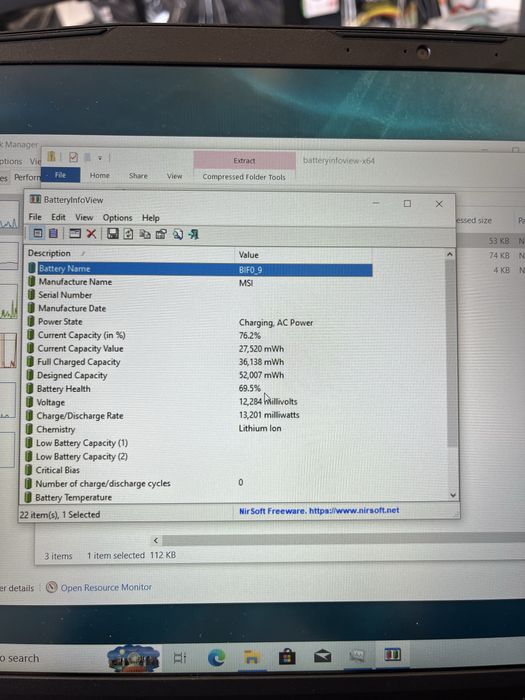
Task: Click the Save floppy disk toolbar icon
Action: [x=112, y=233]
